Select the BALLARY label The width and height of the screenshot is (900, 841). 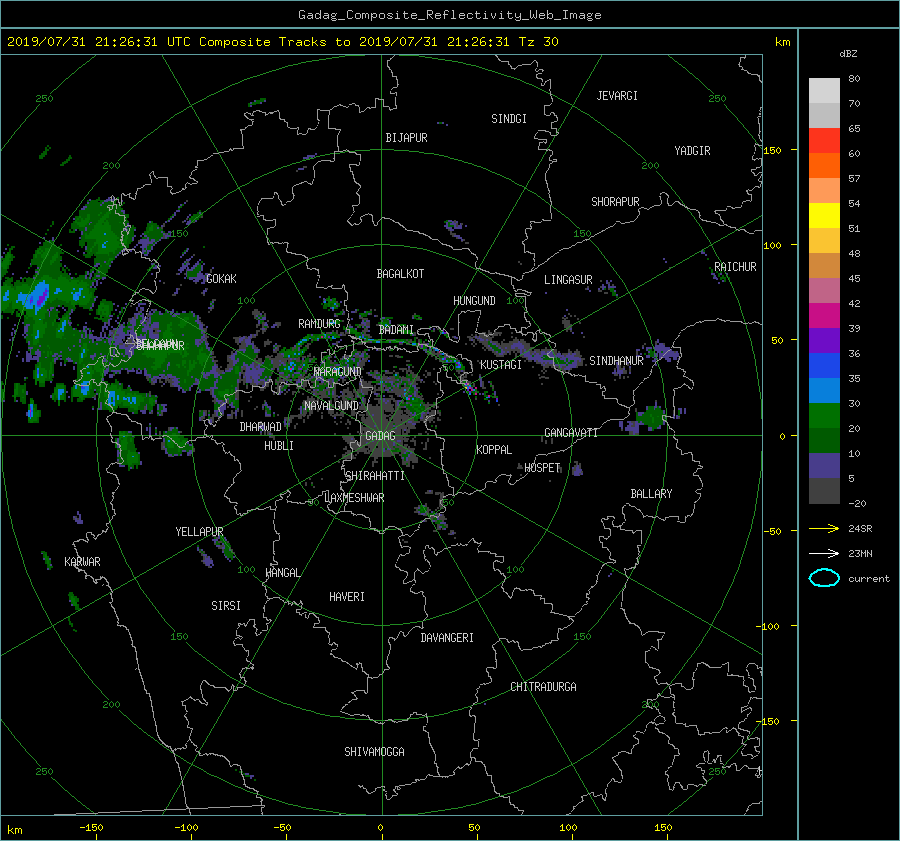click(651, 494)
